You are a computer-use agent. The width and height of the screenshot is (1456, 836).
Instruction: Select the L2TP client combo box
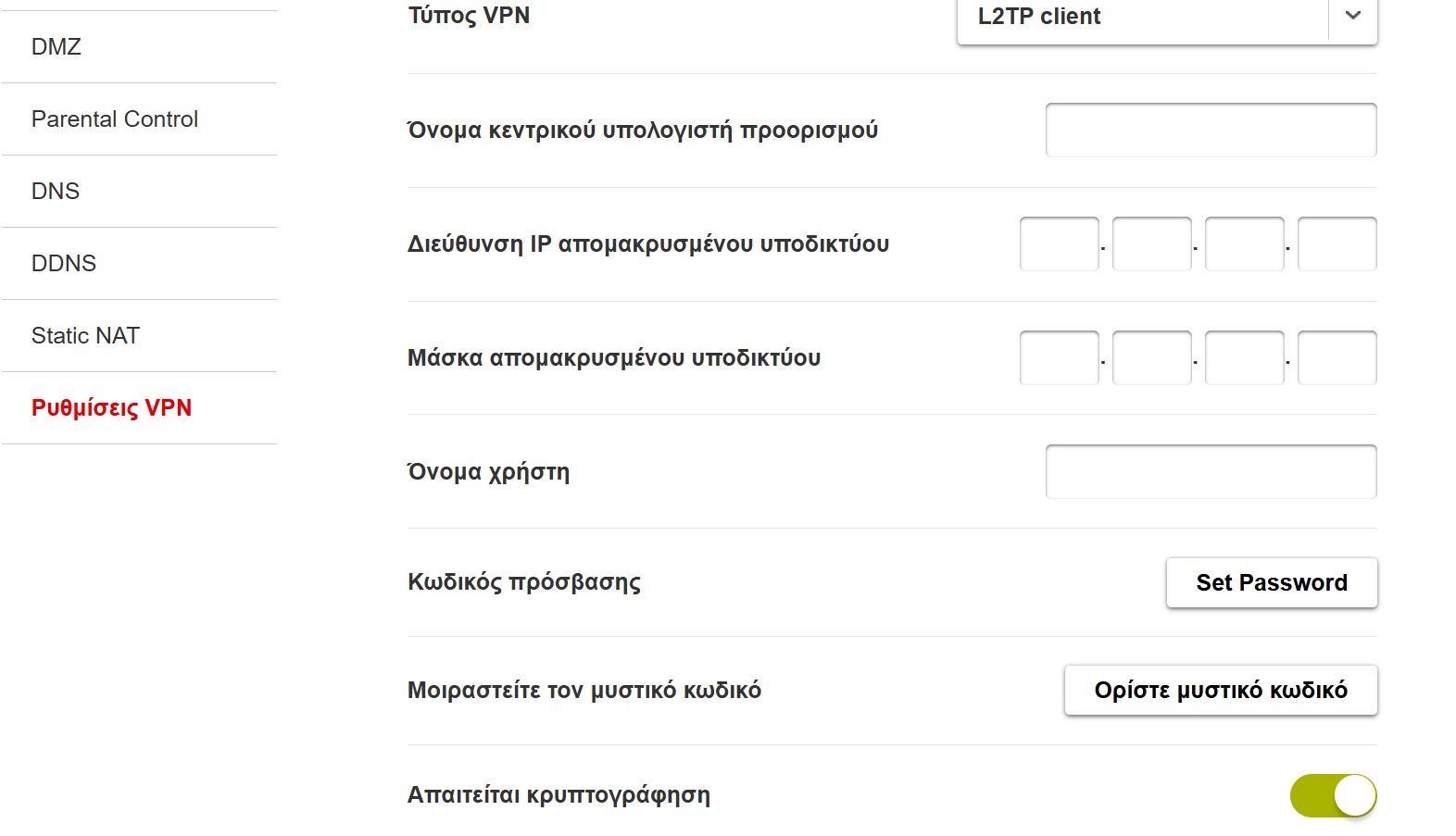pos(1141,17)
